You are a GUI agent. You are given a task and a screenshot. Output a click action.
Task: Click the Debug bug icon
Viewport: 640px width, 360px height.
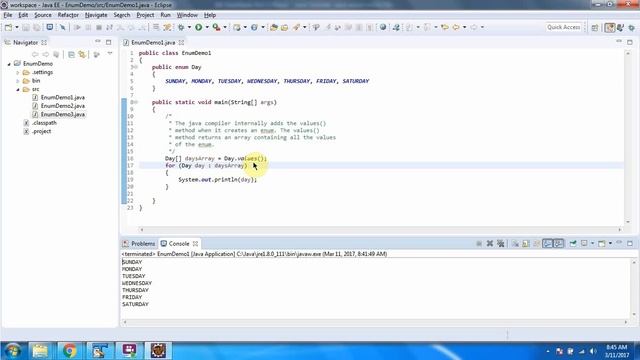[181, 27]
